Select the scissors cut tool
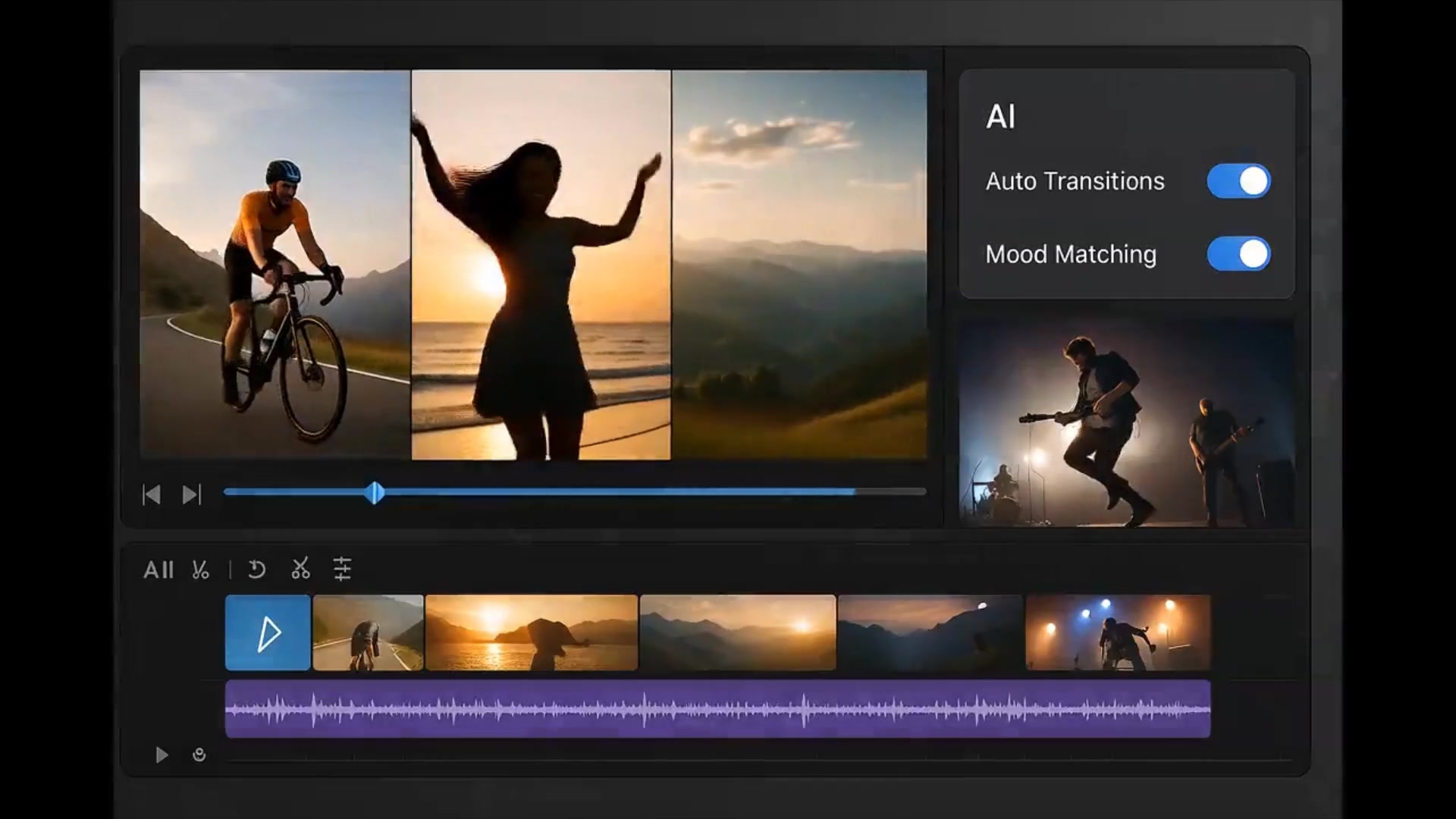The height and width of the screenshot is (819, 1456). (301, 570)
